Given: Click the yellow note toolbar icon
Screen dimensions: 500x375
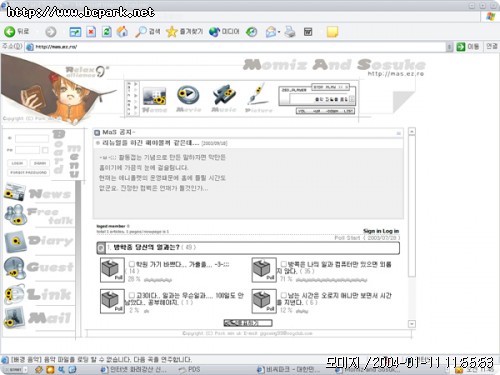Looking at the screenshot, I should (x=332, y=32).
